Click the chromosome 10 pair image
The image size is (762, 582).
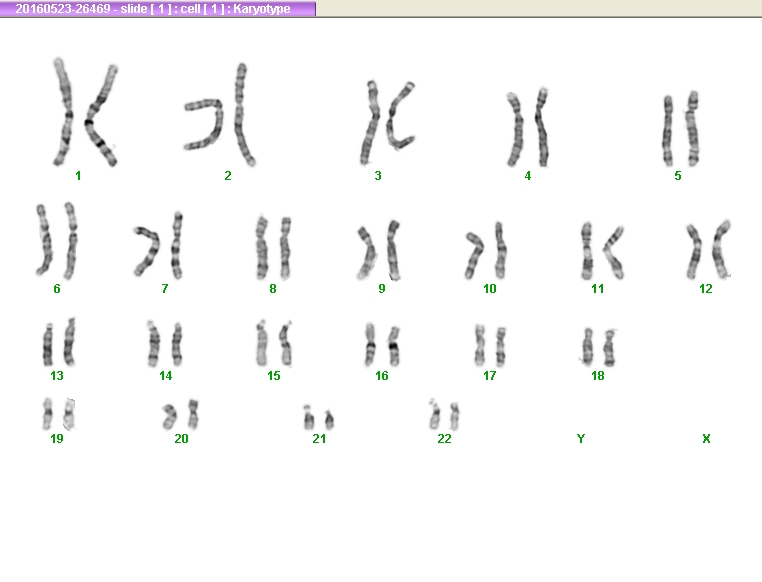[486, 250]
